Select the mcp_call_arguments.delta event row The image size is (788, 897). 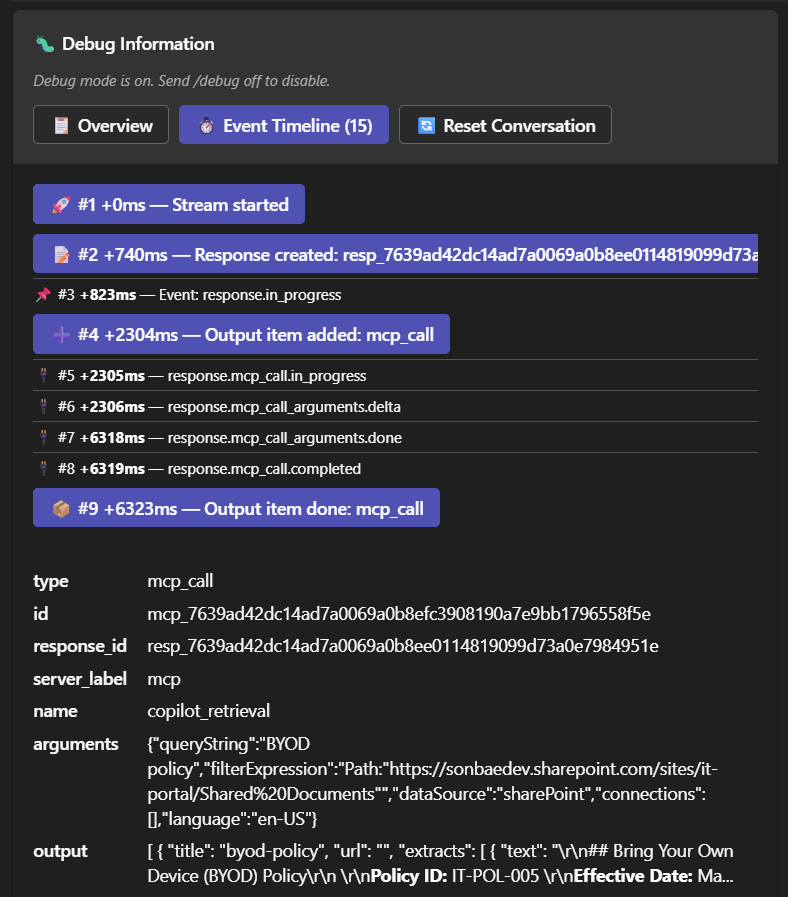point(284,407)
